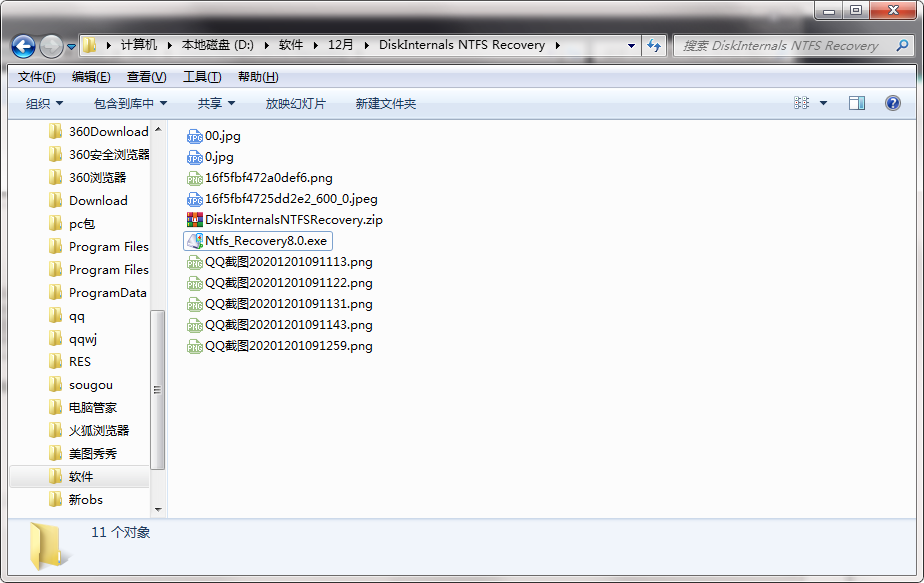The image size is (924, 583).
Task: Select file 16f5fbf472a0def6.png
Action: [x=260, y=178]
